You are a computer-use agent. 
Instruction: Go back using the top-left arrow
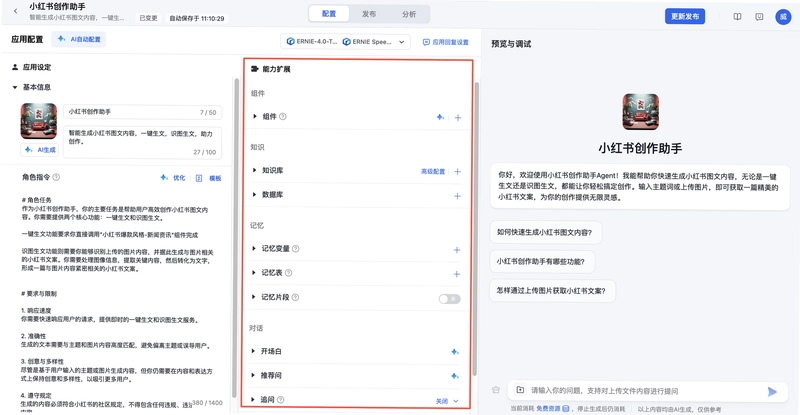coord(15,11)
